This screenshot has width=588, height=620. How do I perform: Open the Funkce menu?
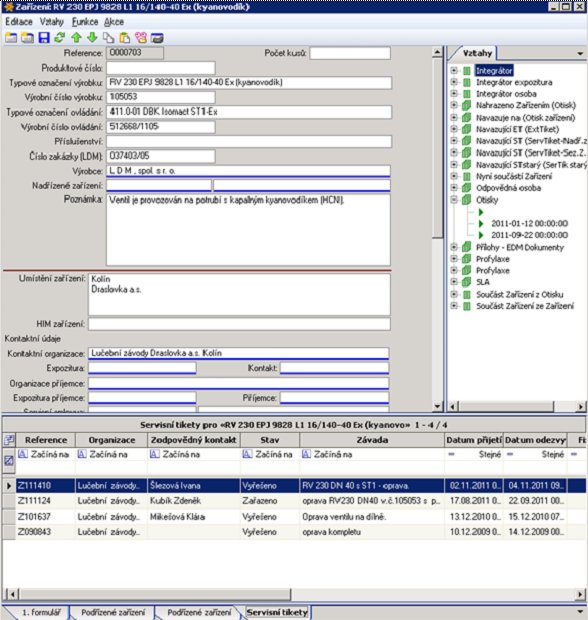pos(85,22)
